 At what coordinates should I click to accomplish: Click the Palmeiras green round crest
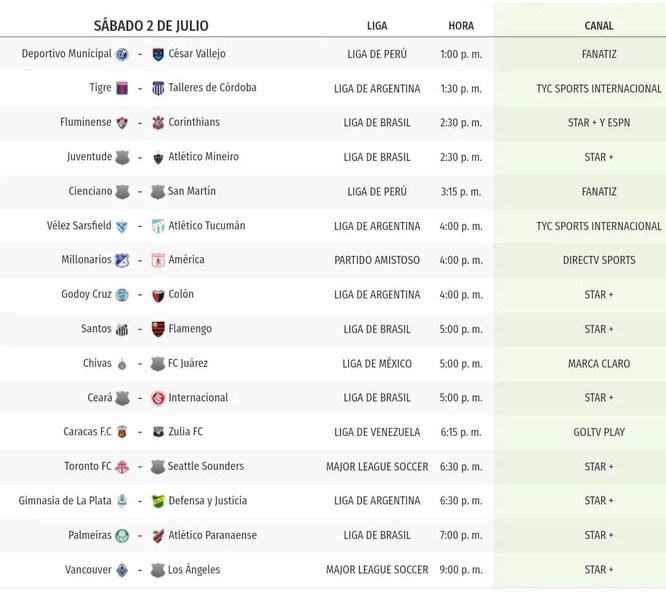pyautogui.click(x=122, y=535)
